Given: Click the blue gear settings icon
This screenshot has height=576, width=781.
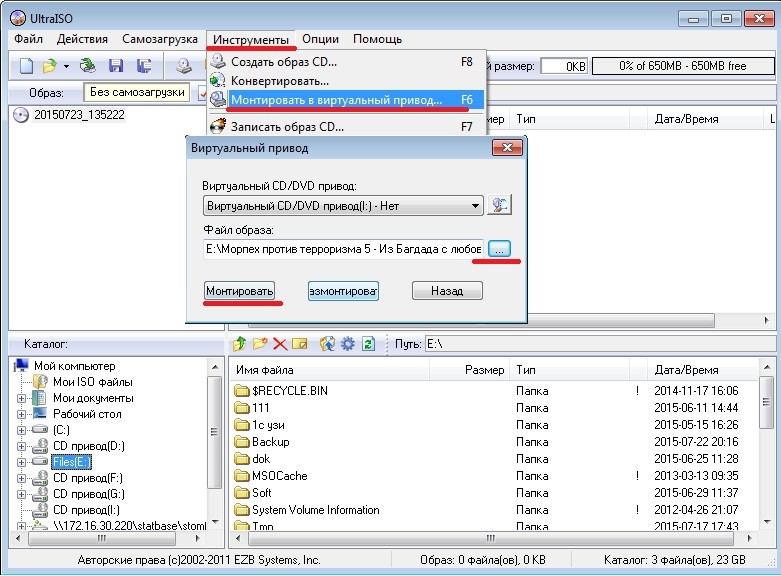Looking at the screenshot, I should 347,344.
